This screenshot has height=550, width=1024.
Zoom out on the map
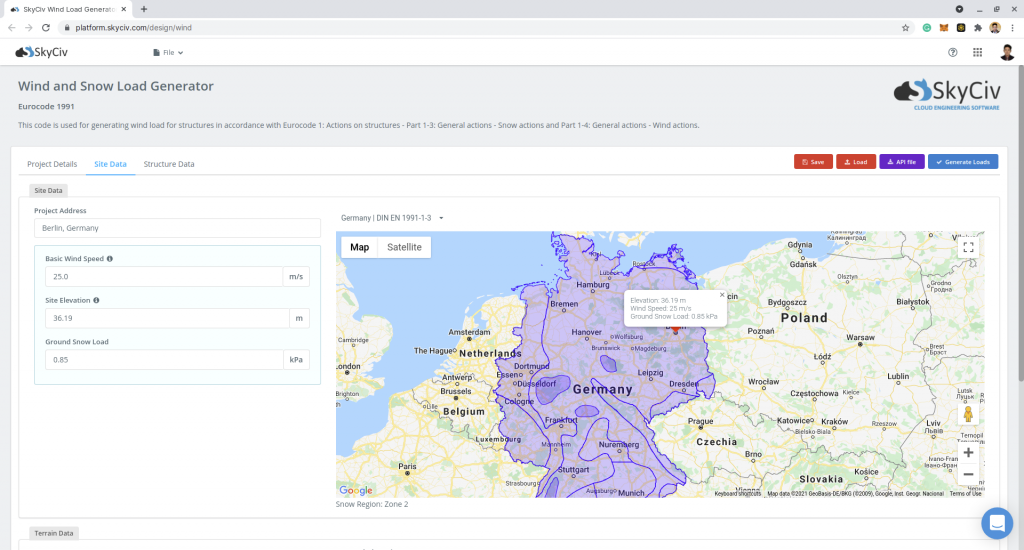coord(967,474)
